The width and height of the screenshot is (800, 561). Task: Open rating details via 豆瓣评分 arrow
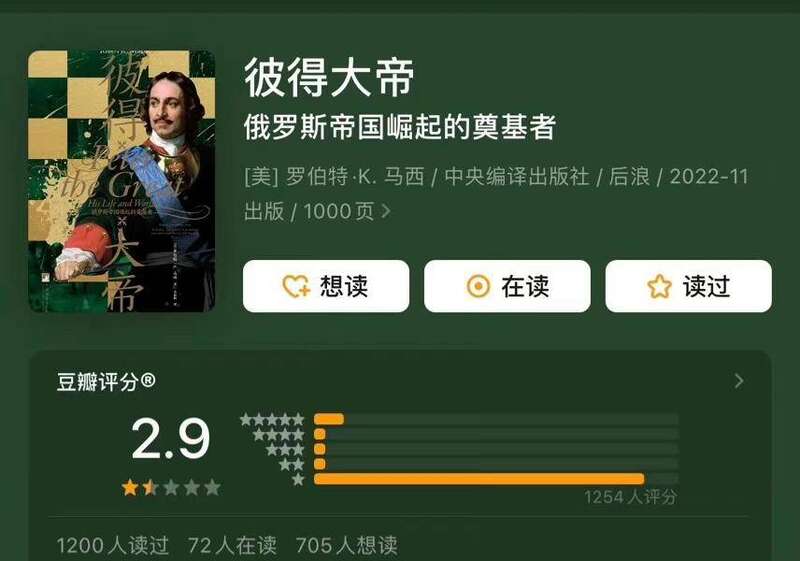pos(739,381)
